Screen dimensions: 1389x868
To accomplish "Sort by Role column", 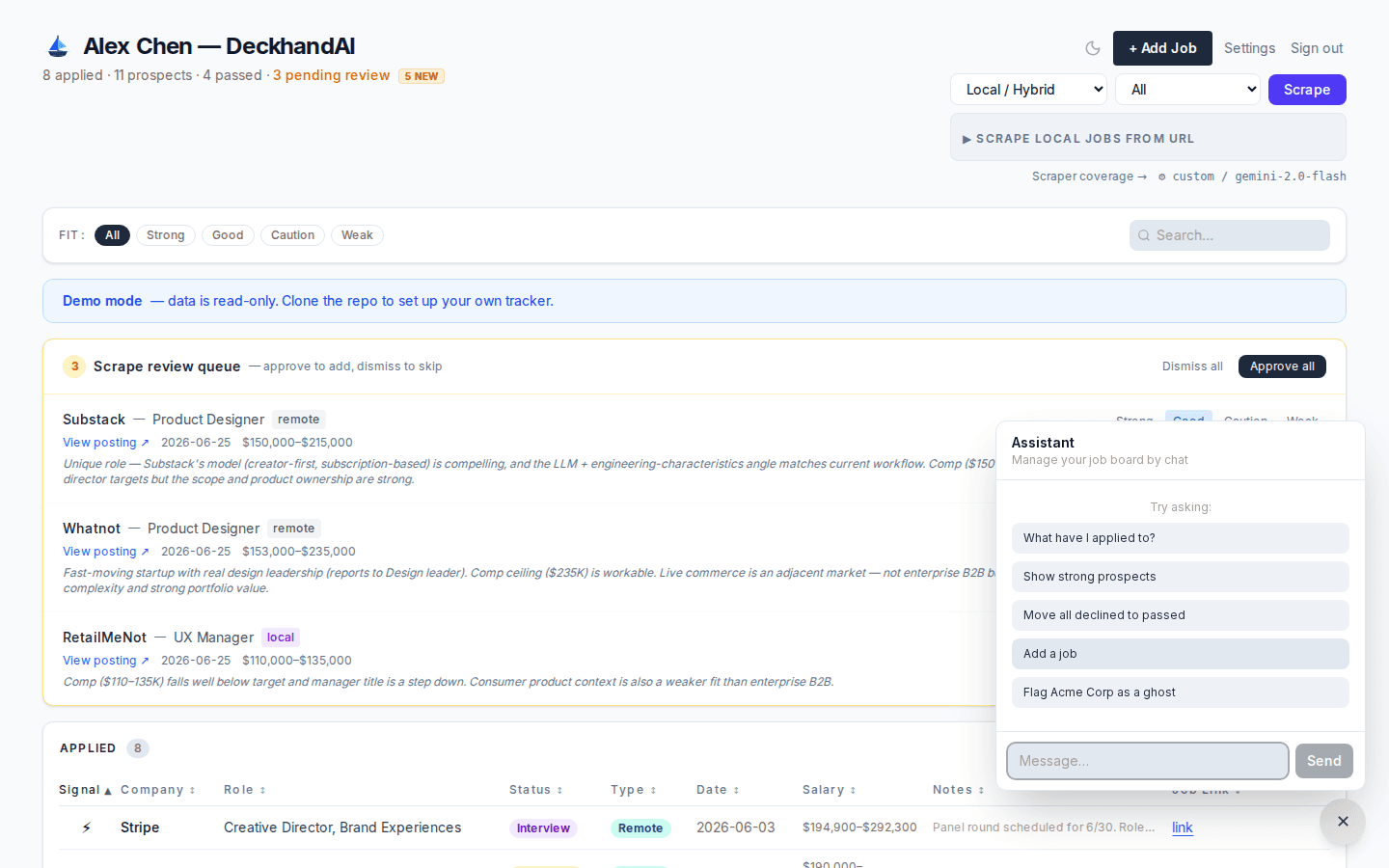I will (x=245, y=790).
